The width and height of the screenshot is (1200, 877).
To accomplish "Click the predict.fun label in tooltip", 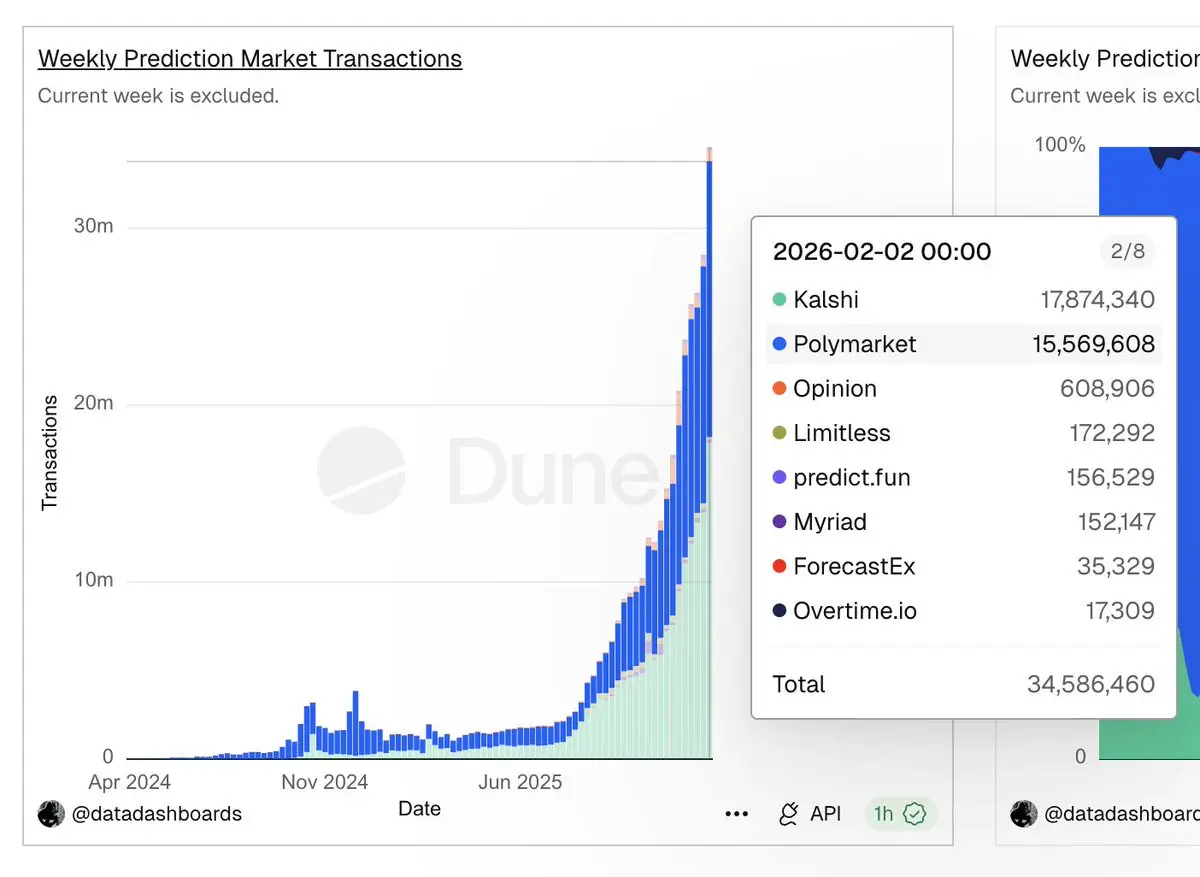I will click(852, 477).
